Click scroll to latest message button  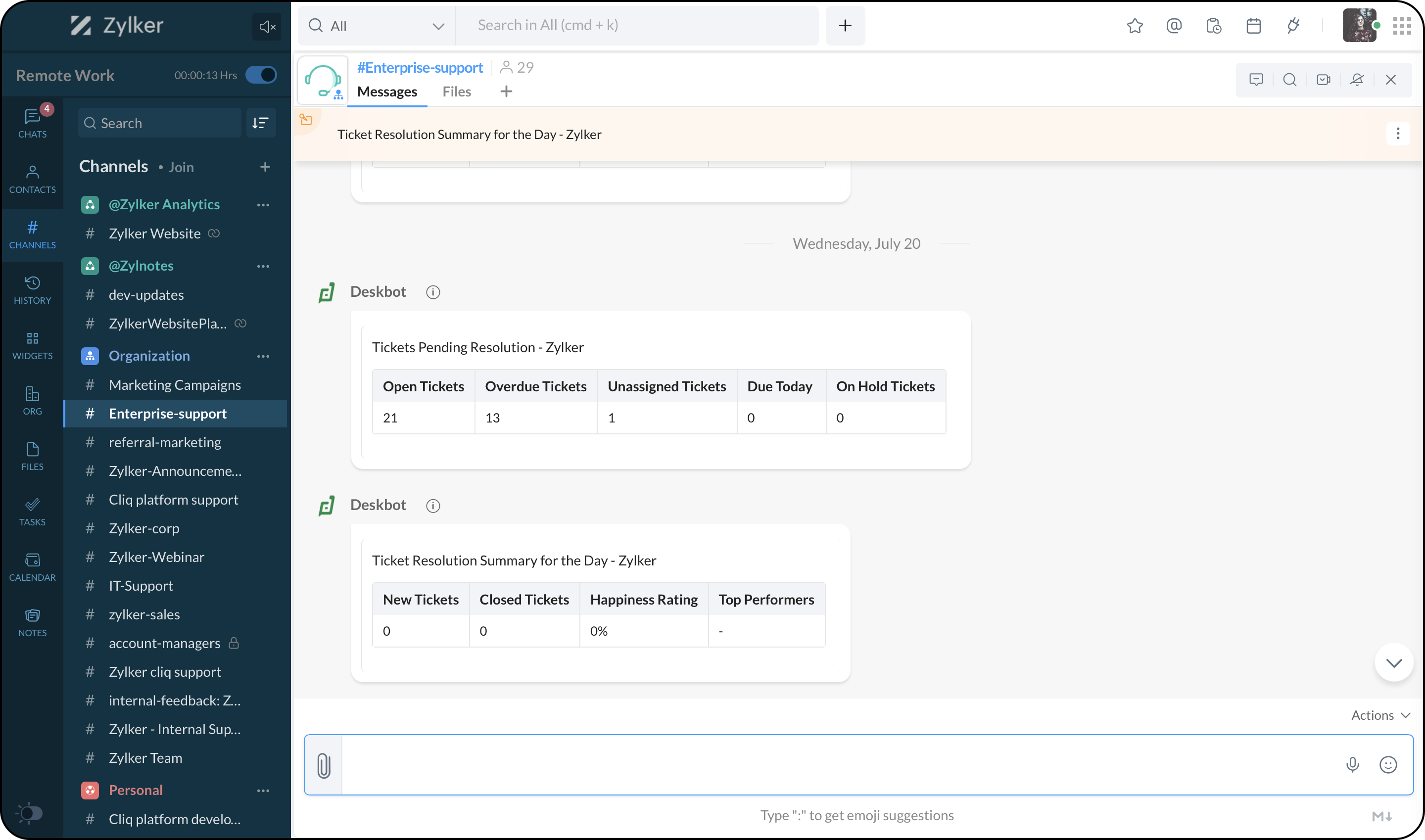coord(1393,662)
